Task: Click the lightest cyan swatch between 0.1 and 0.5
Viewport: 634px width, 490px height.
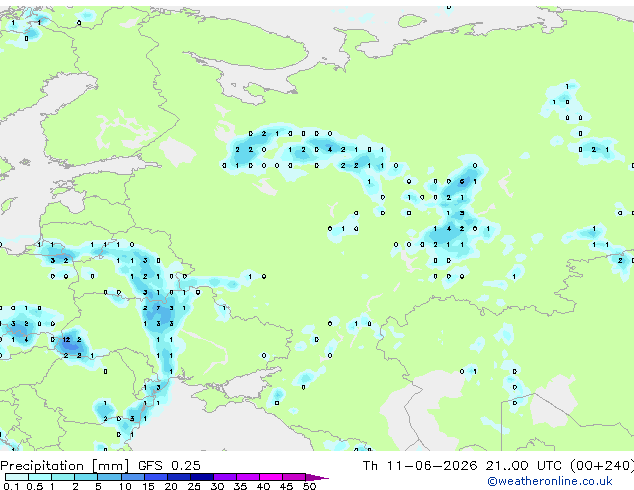Action: coord(17,477)
